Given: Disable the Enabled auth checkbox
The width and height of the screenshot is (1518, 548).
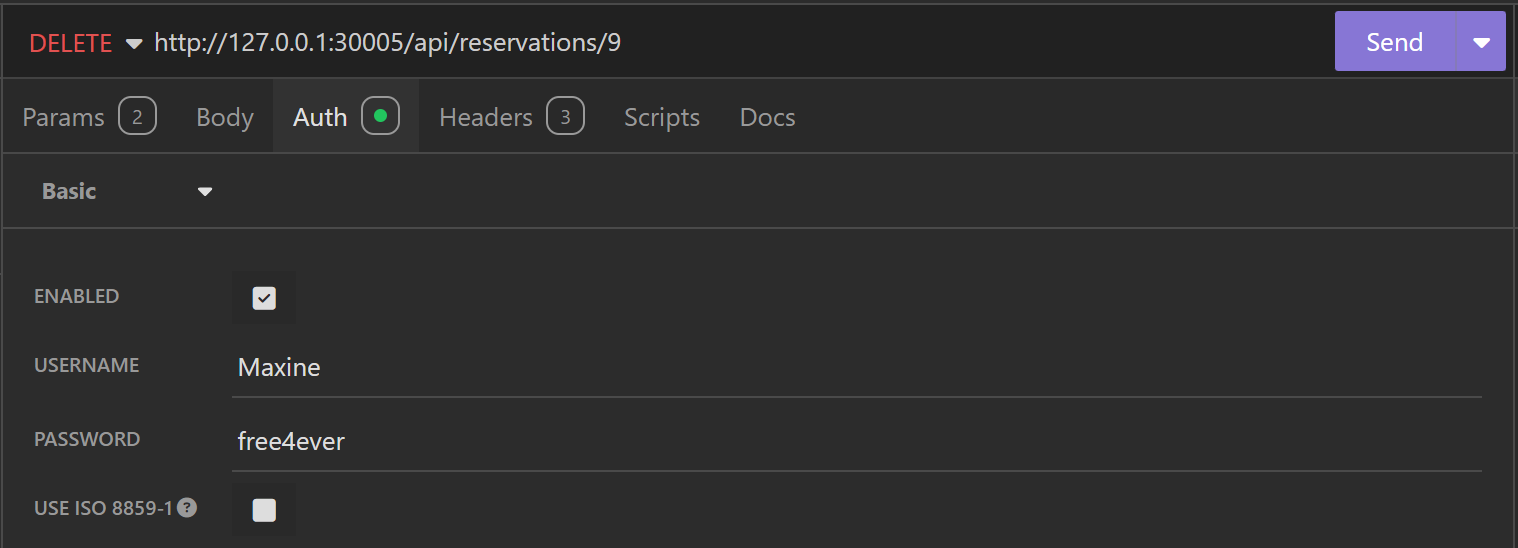Looking at the screenshot, I should click(x=264, y=298).
